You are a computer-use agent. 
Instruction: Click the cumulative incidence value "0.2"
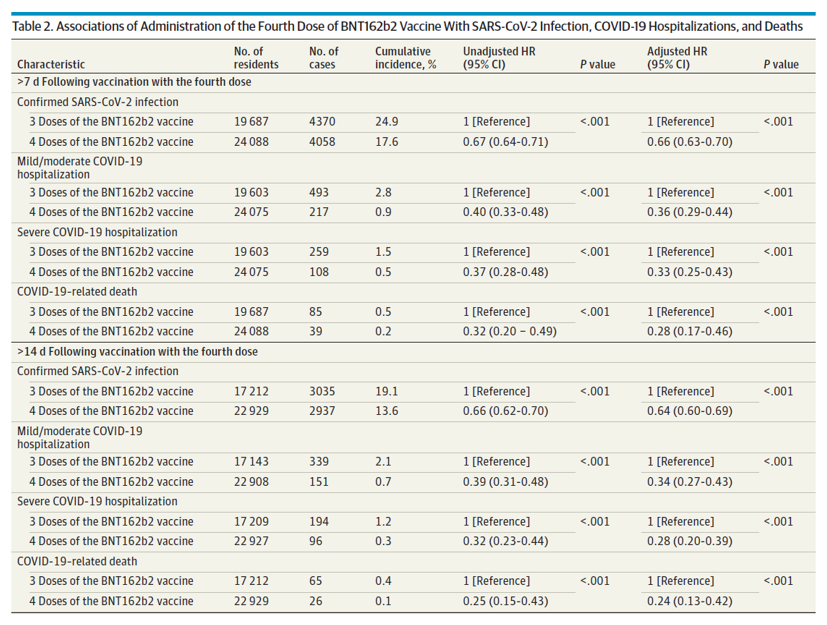pyautogui.click(x=383, y=332)
